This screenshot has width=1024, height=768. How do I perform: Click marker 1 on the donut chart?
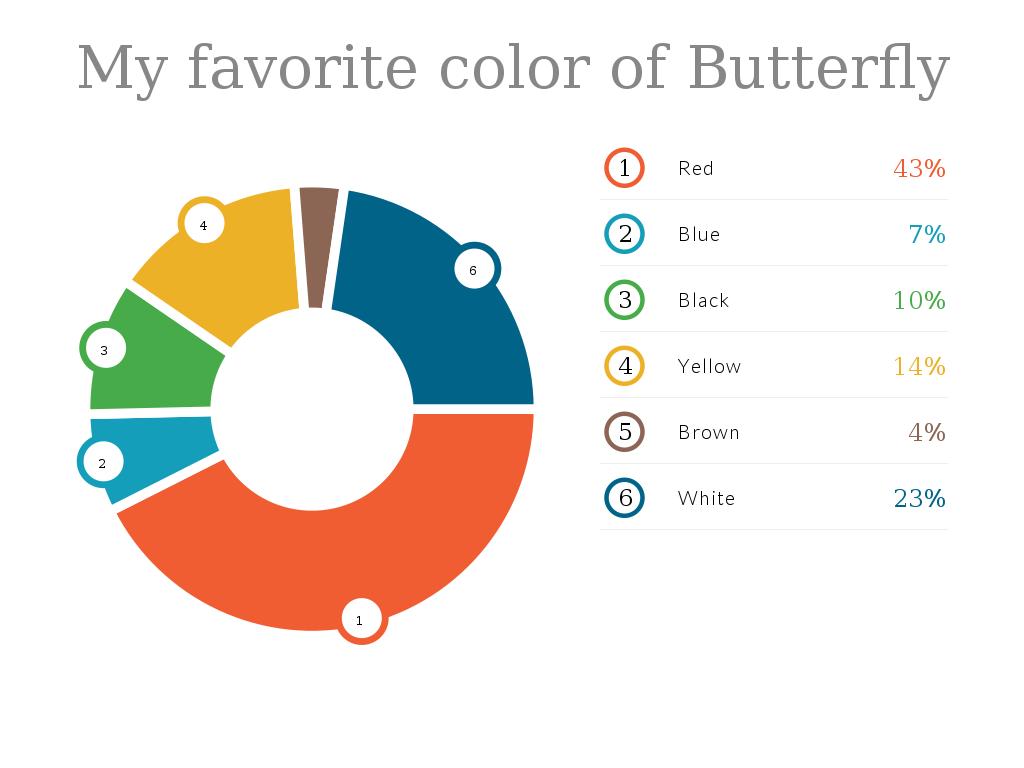(360, 620)
